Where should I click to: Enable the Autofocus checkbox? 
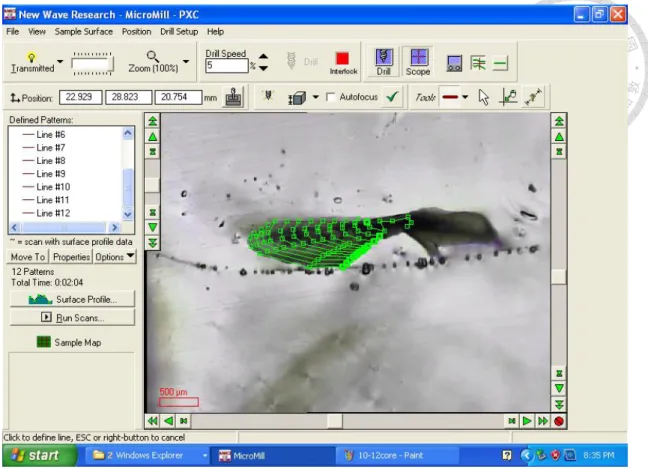pos(331,97)
